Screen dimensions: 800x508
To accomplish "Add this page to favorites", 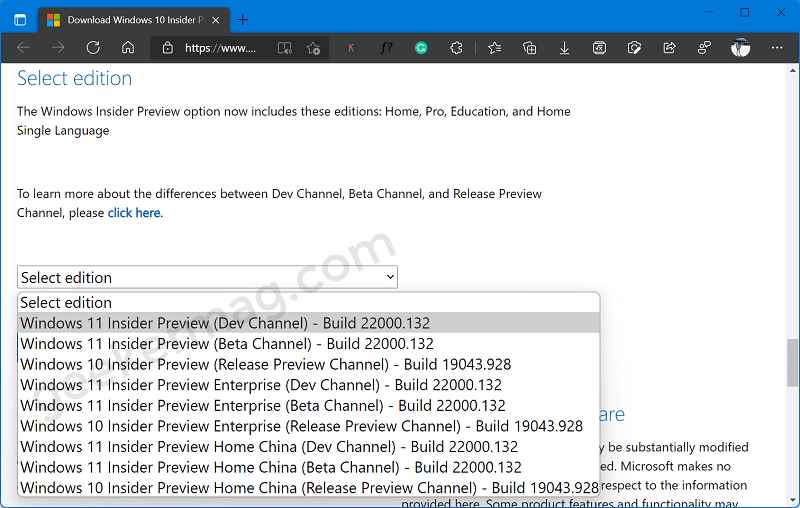I will click(313, 48).
